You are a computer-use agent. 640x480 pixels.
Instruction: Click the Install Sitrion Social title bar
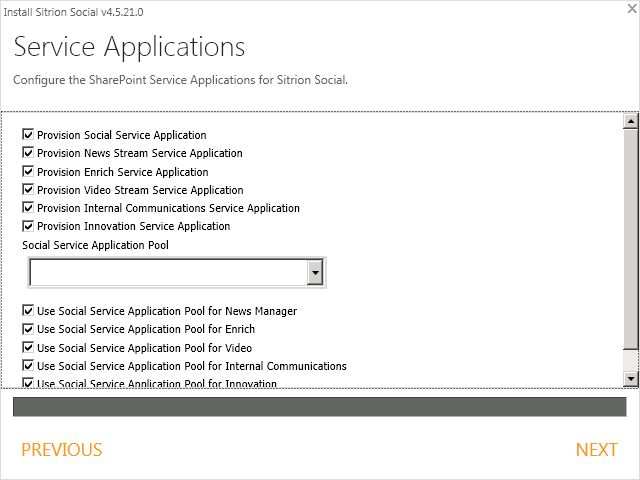click(320, 10)
